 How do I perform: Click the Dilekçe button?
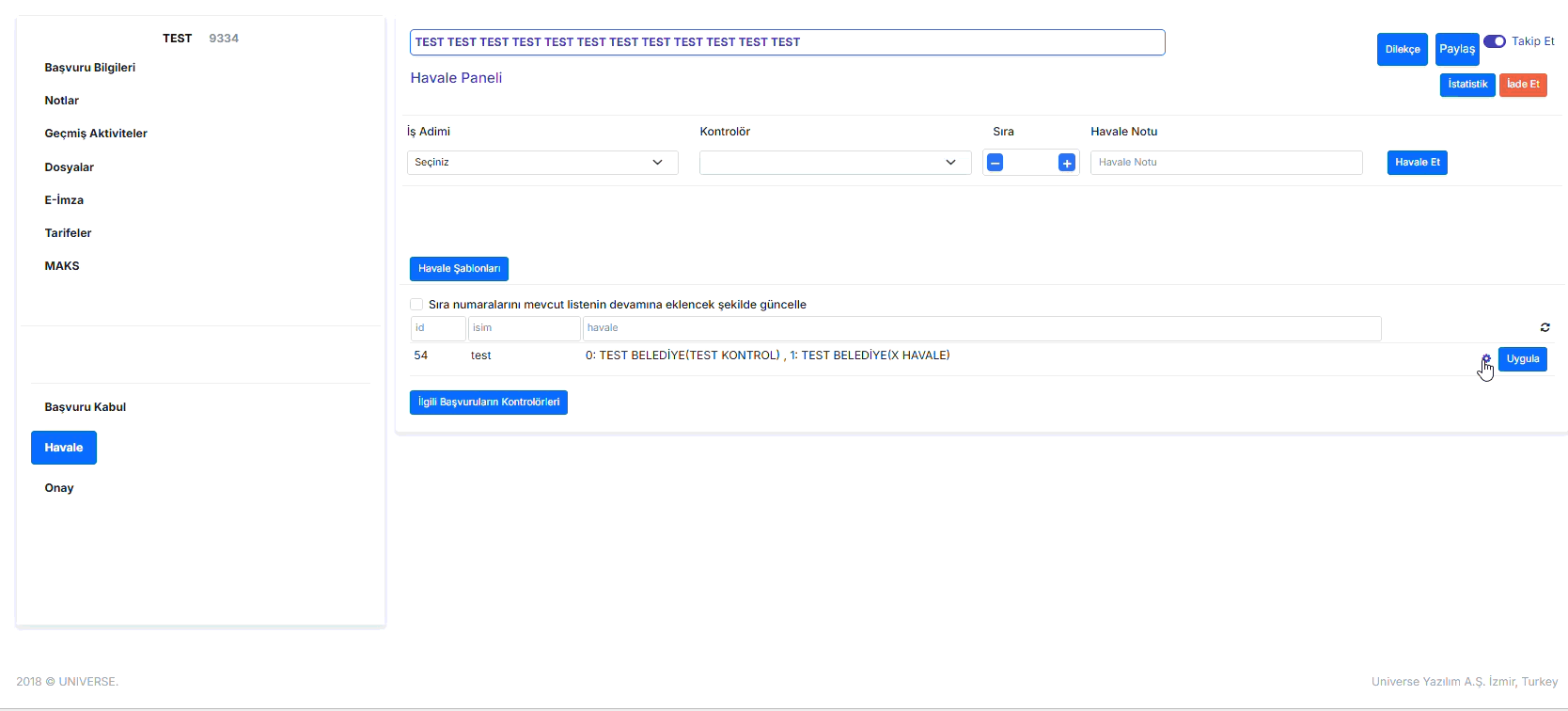(1403, 50)
